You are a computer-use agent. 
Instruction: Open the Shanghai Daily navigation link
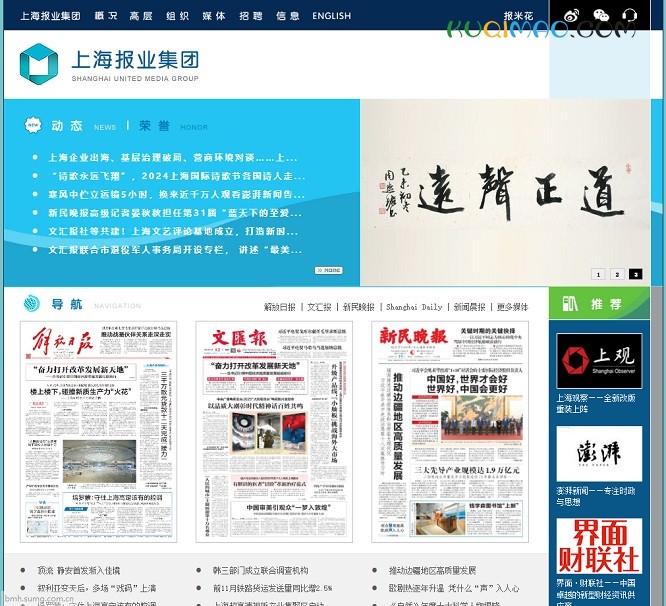(x=414, y=307)
